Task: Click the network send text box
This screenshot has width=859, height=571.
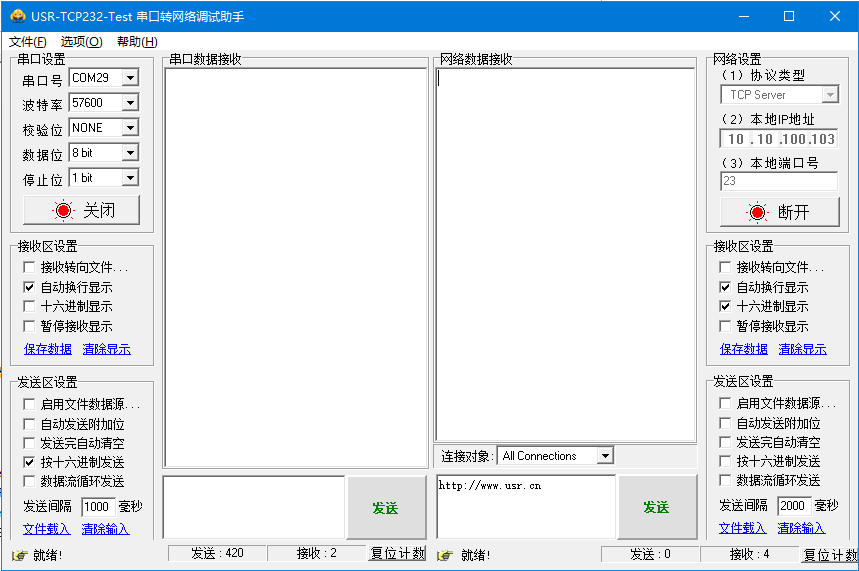Action: click(x=525, y=507)
